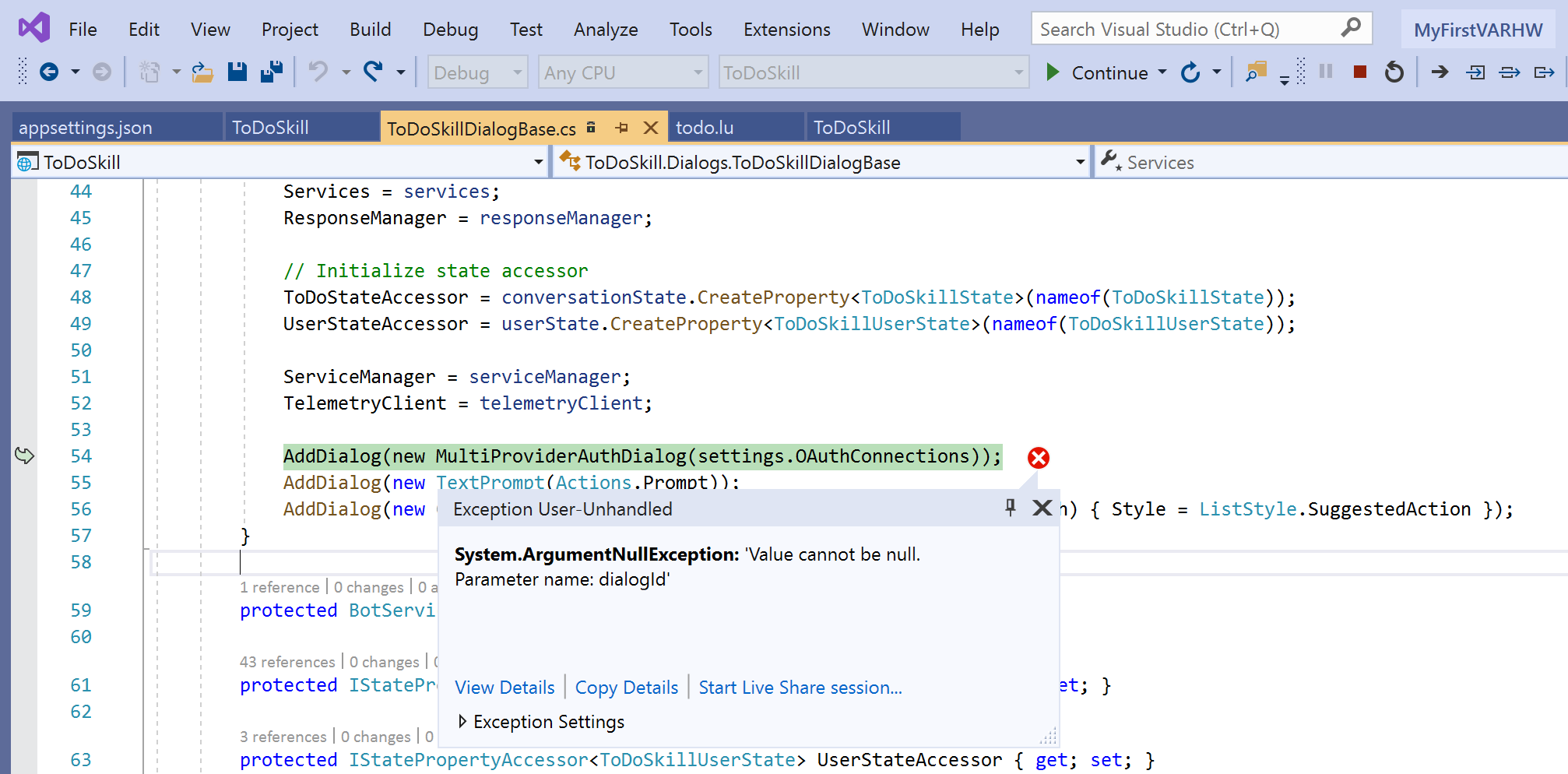Toggle the pin on ToDoSkillDialogBase.cs tab
Viewport: 1568px width, 774px height.
tap(621, 127)
